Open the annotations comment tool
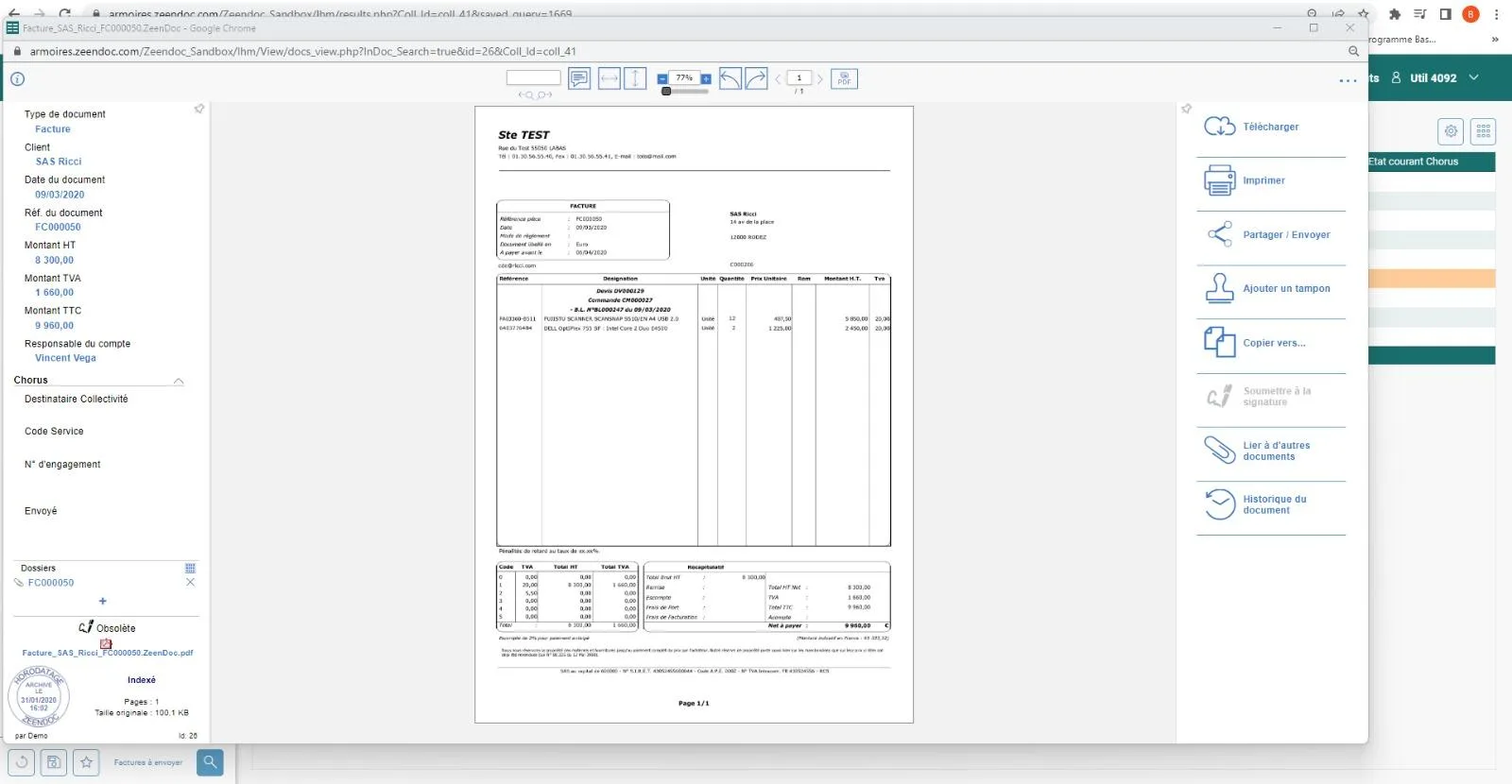Viewport: 1512px width, 784px height. [579, 78]
